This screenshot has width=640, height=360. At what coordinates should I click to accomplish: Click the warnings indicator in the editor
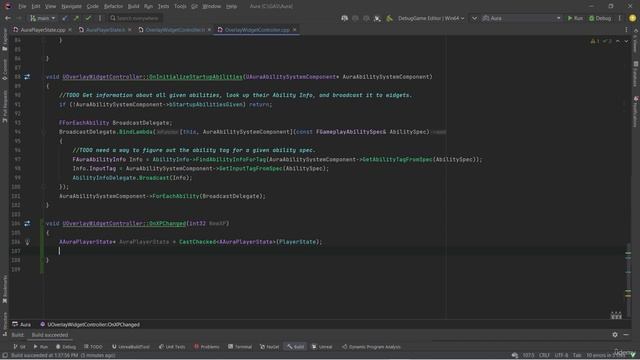[x=595, y=41]
